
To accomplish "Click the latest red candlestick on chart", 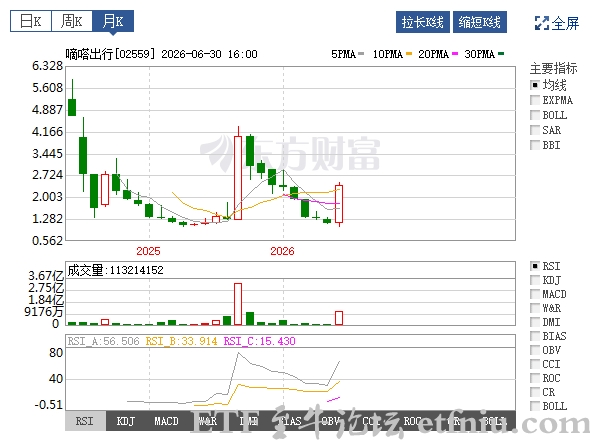I will (x=339, y=204).
